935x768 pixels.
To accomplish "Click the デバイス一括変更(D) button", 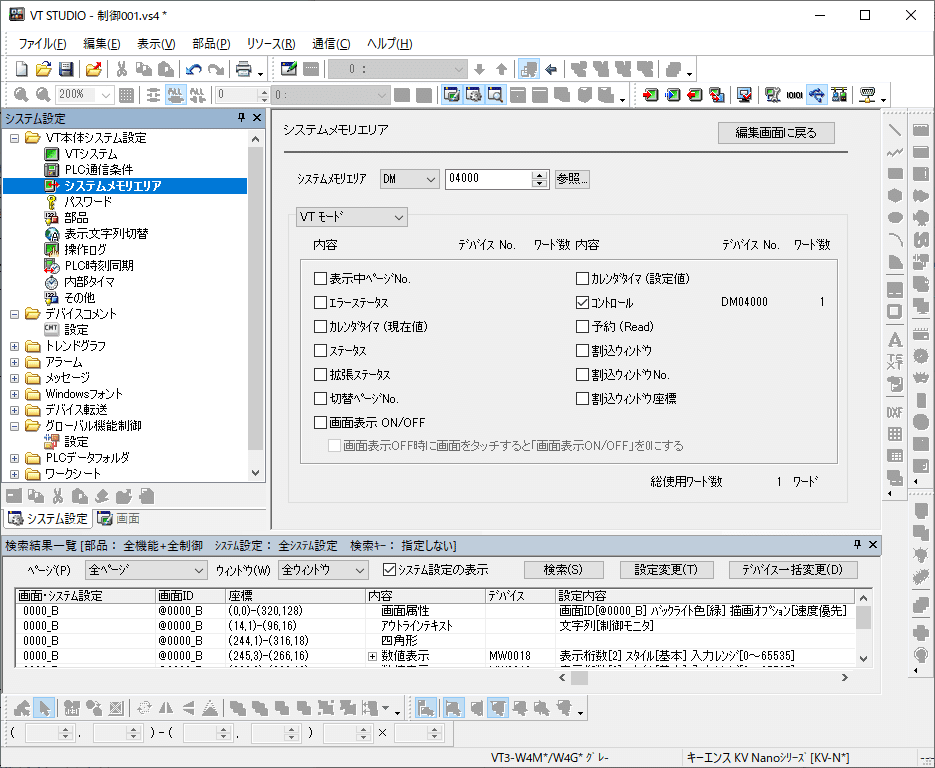I will pos(792,570).
